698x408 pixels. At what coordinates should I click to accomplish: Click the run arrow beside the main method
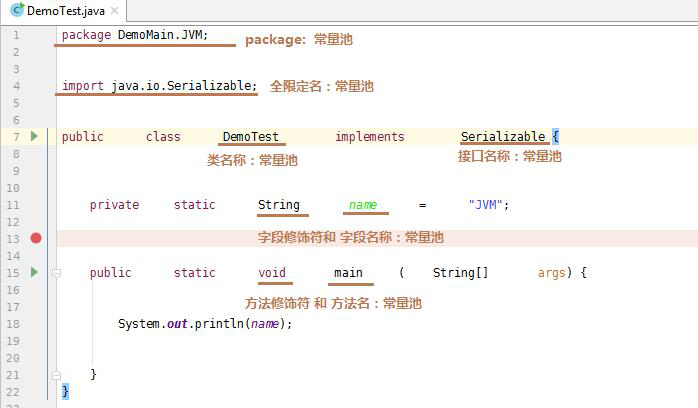[x=33, y=272]
